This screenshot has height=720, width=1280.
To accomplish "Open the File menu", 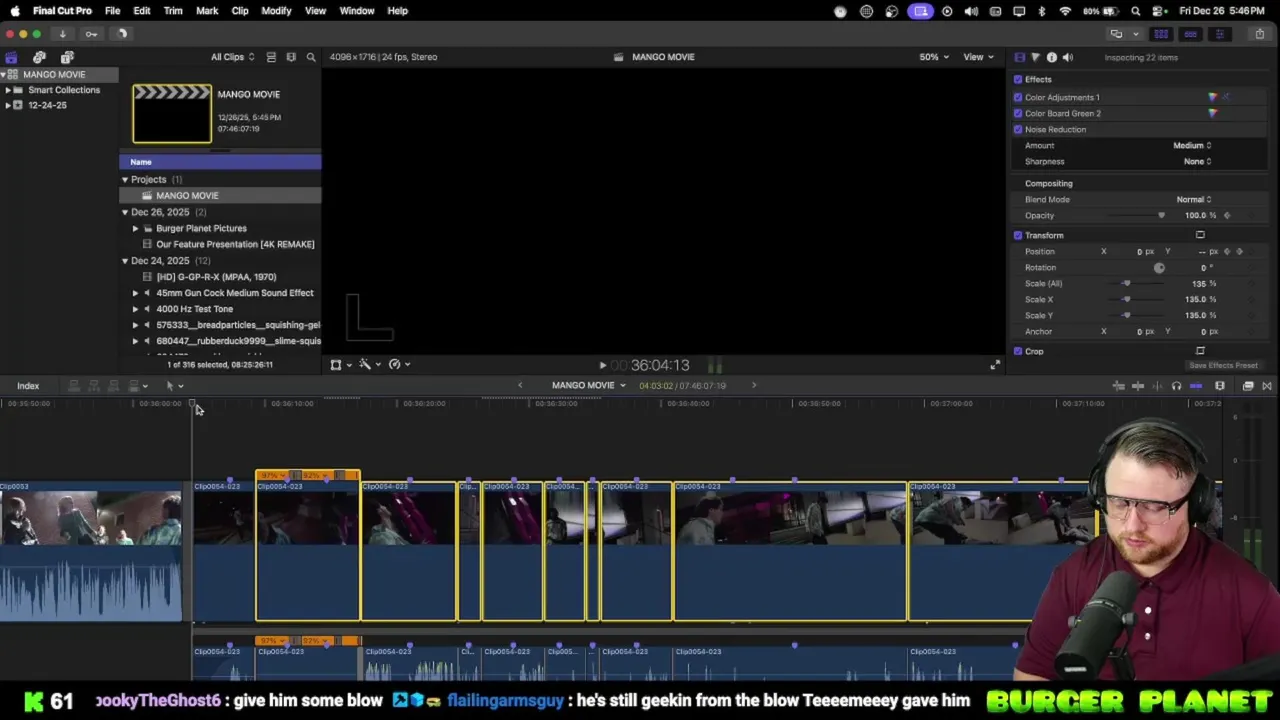I will pyautogui.click(x=112, y=11).
